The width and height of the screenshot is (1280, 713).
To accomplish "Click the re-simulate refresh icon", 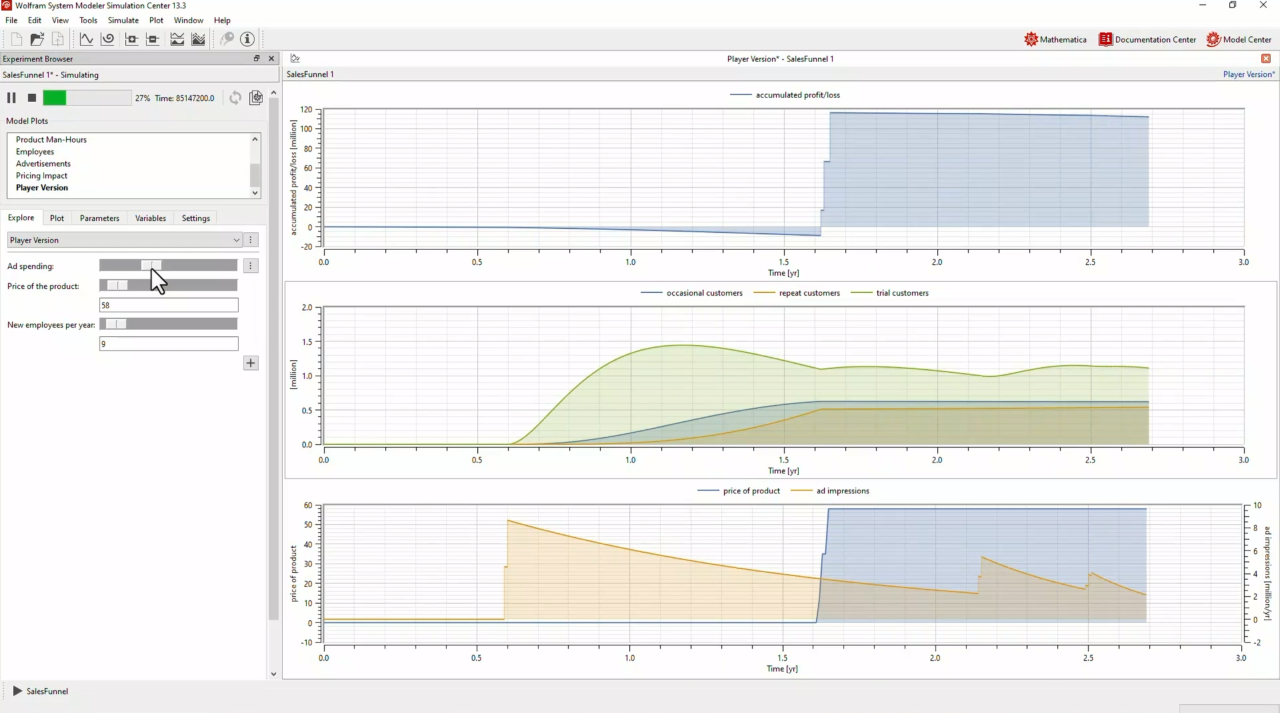I will (235, 98).
